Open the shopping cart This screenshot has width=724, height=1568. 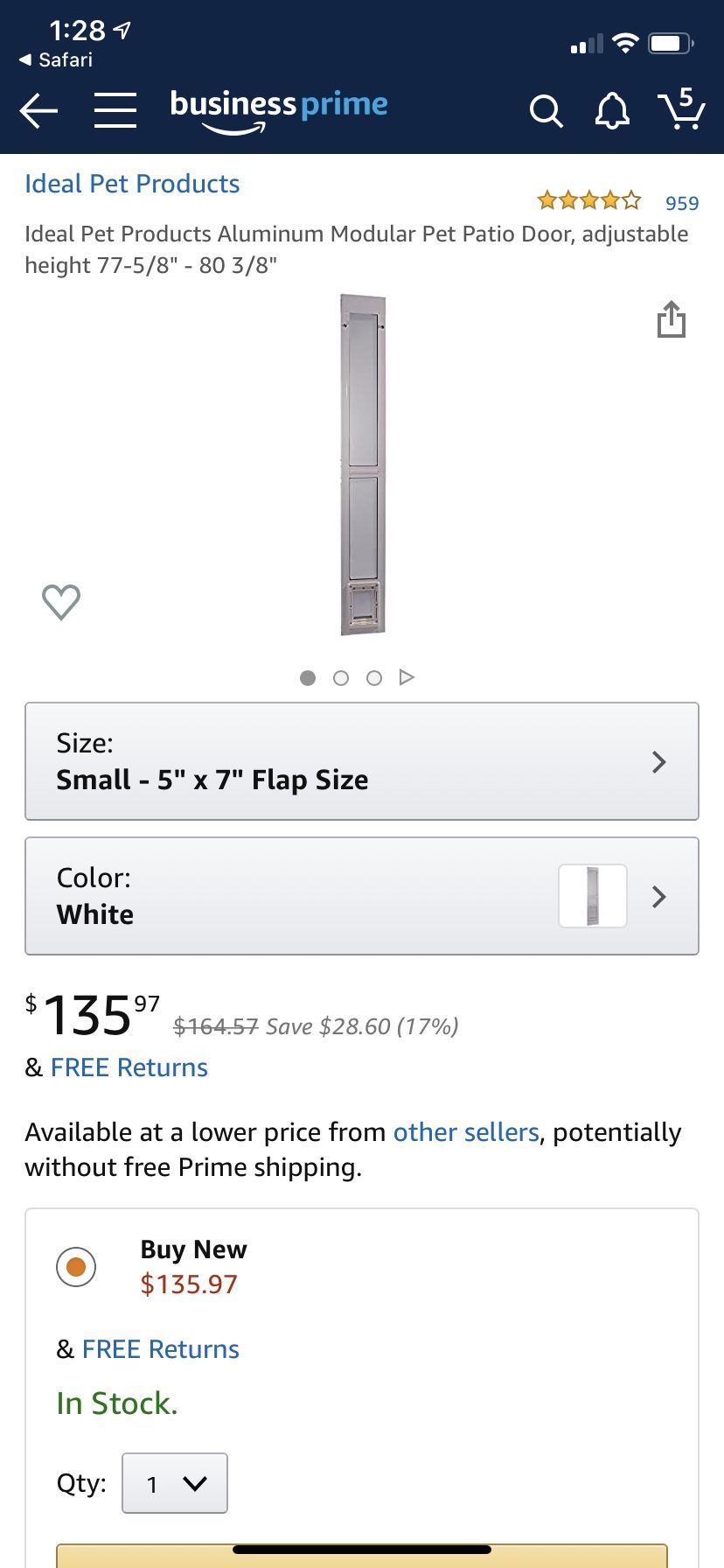(x=681, y=109)
